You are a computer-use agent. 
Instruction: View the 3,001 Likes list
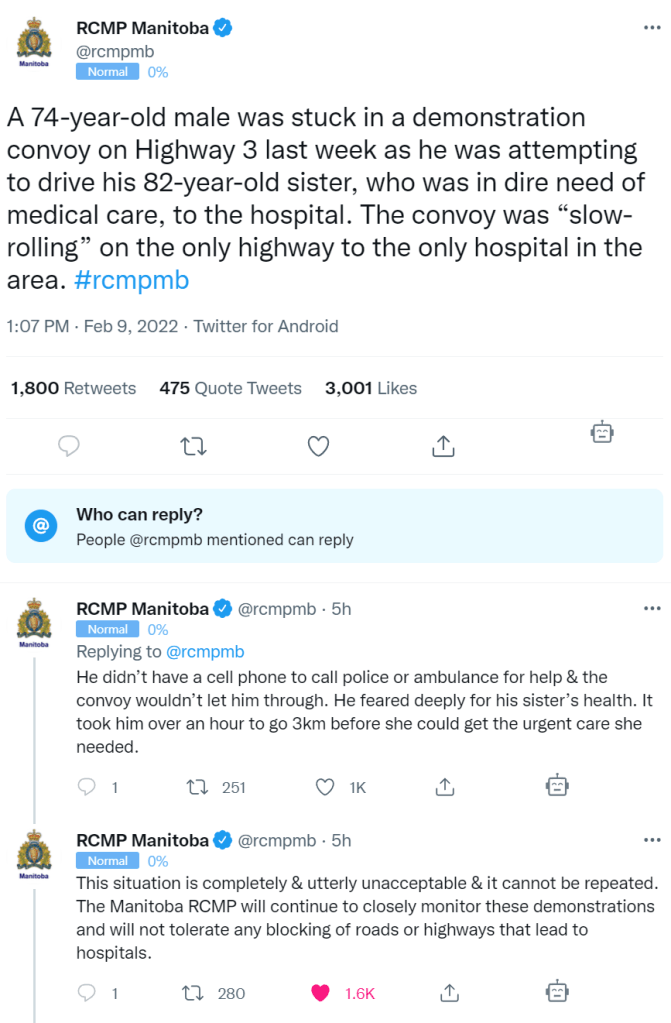pyautogui.click(x=371, y=388)
